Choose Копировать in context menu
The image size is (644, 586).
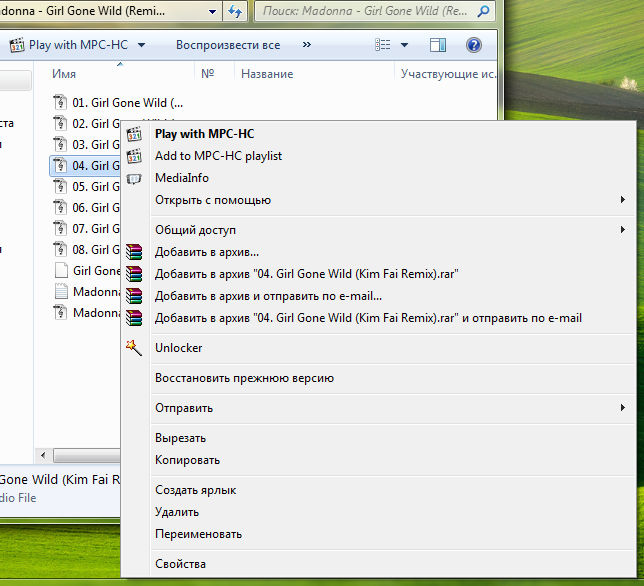pos(187,460)
